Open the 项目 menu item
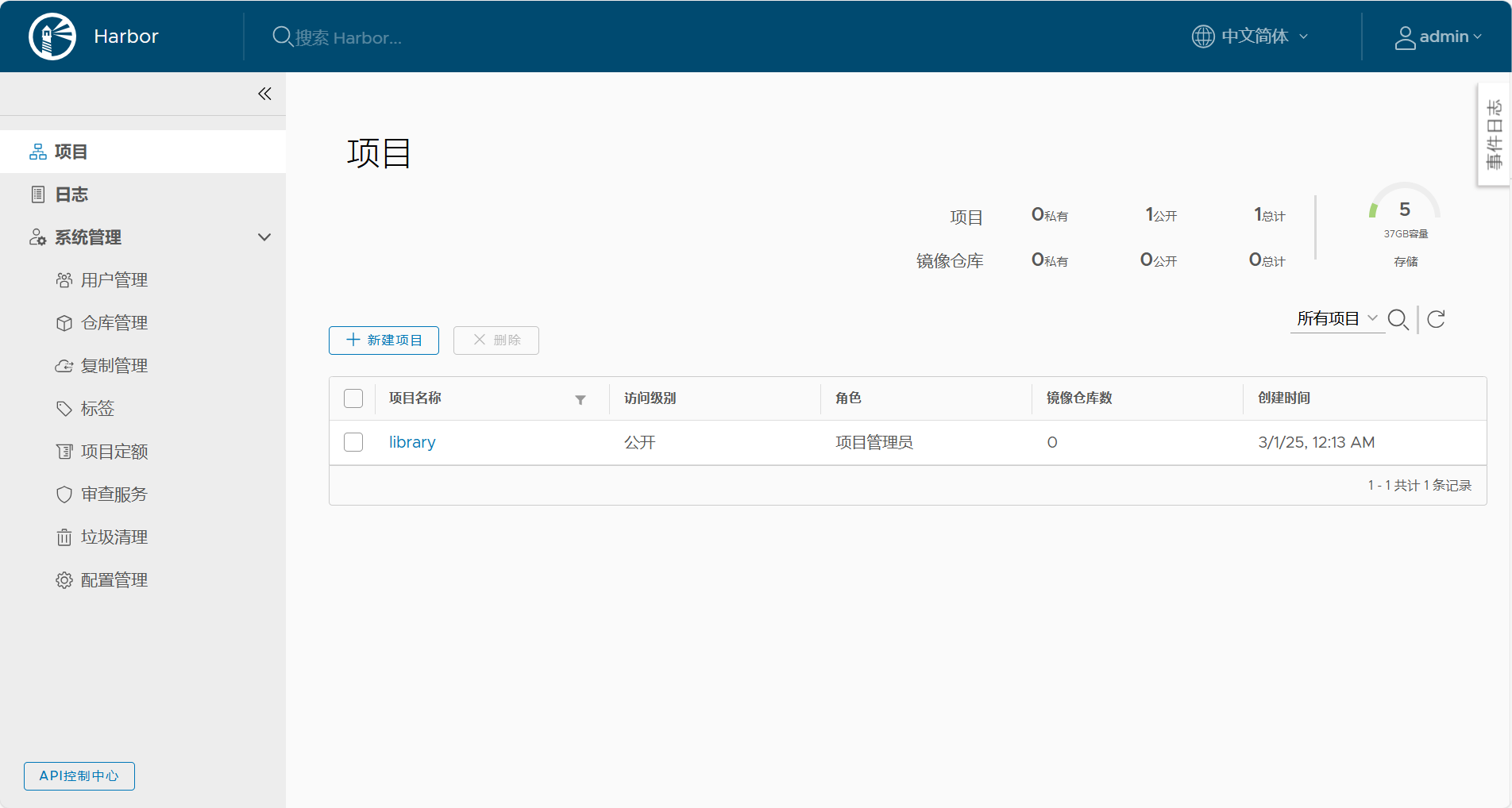The height and width of the screenshot is (808, 1512). [143, 152]
